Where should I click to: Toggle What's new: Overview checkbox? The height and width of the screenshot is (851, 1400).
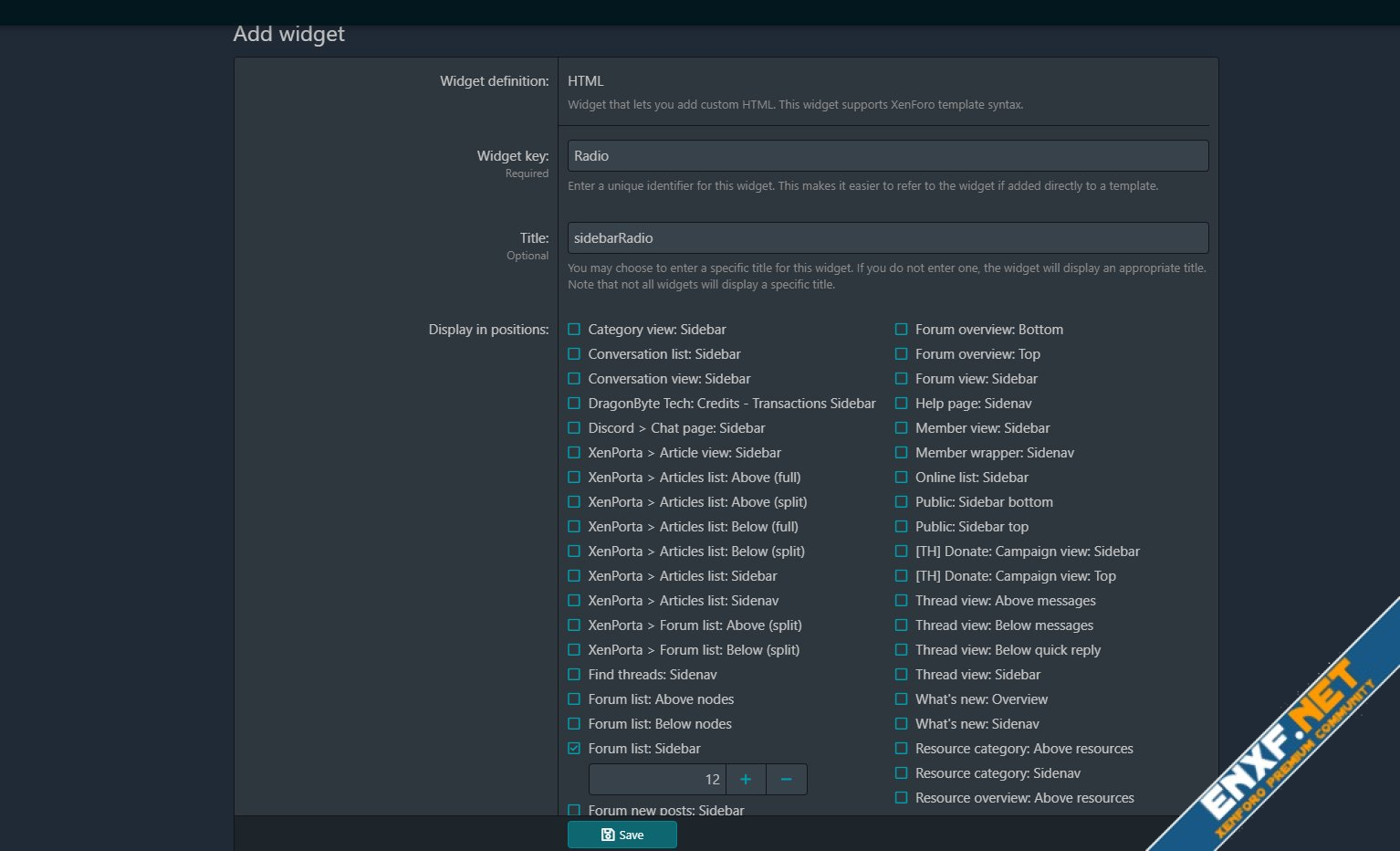[x=902, y=699]
